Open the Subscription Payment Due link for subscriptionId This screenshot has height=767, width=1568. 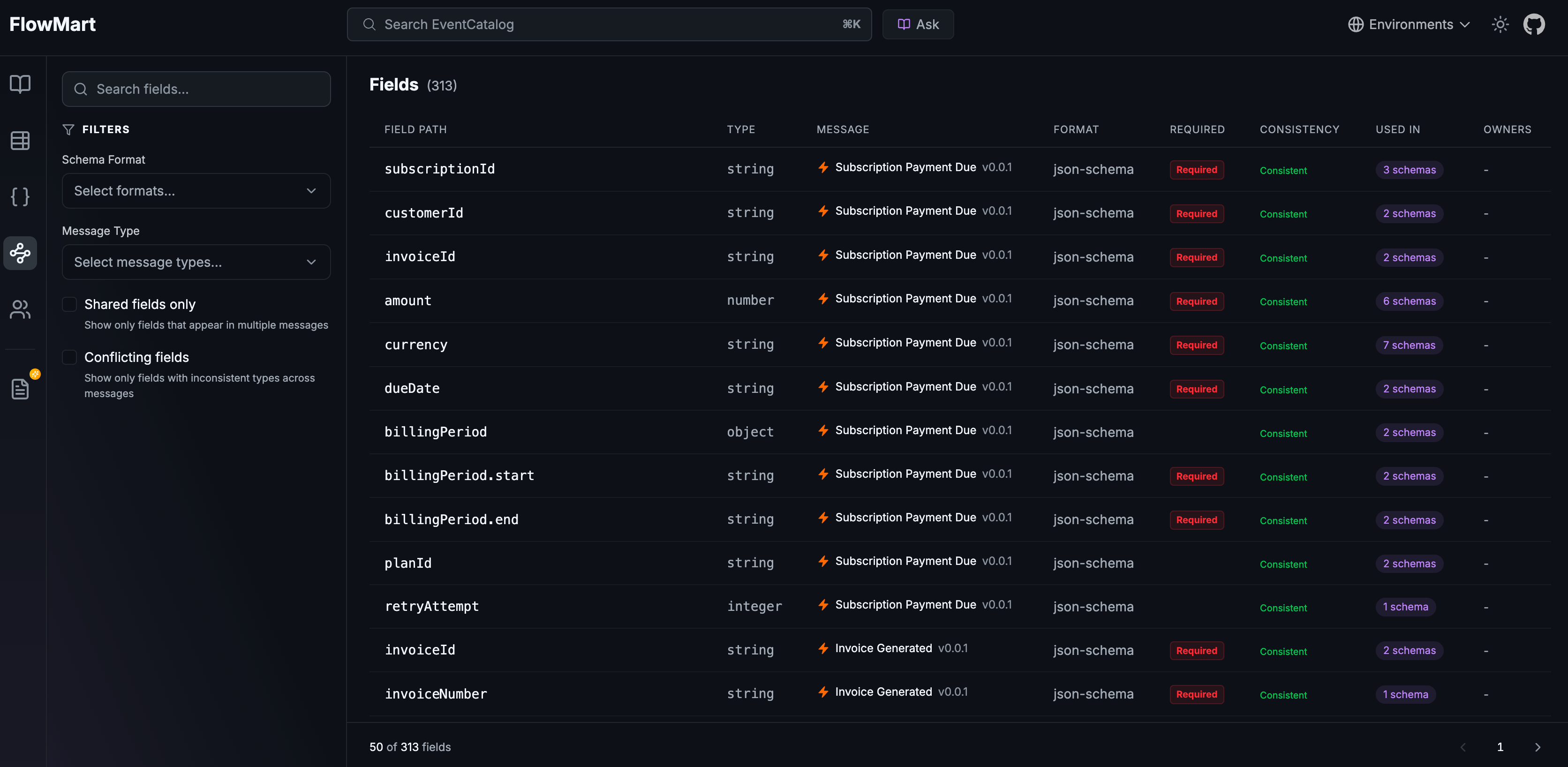[x=906, y=167]
